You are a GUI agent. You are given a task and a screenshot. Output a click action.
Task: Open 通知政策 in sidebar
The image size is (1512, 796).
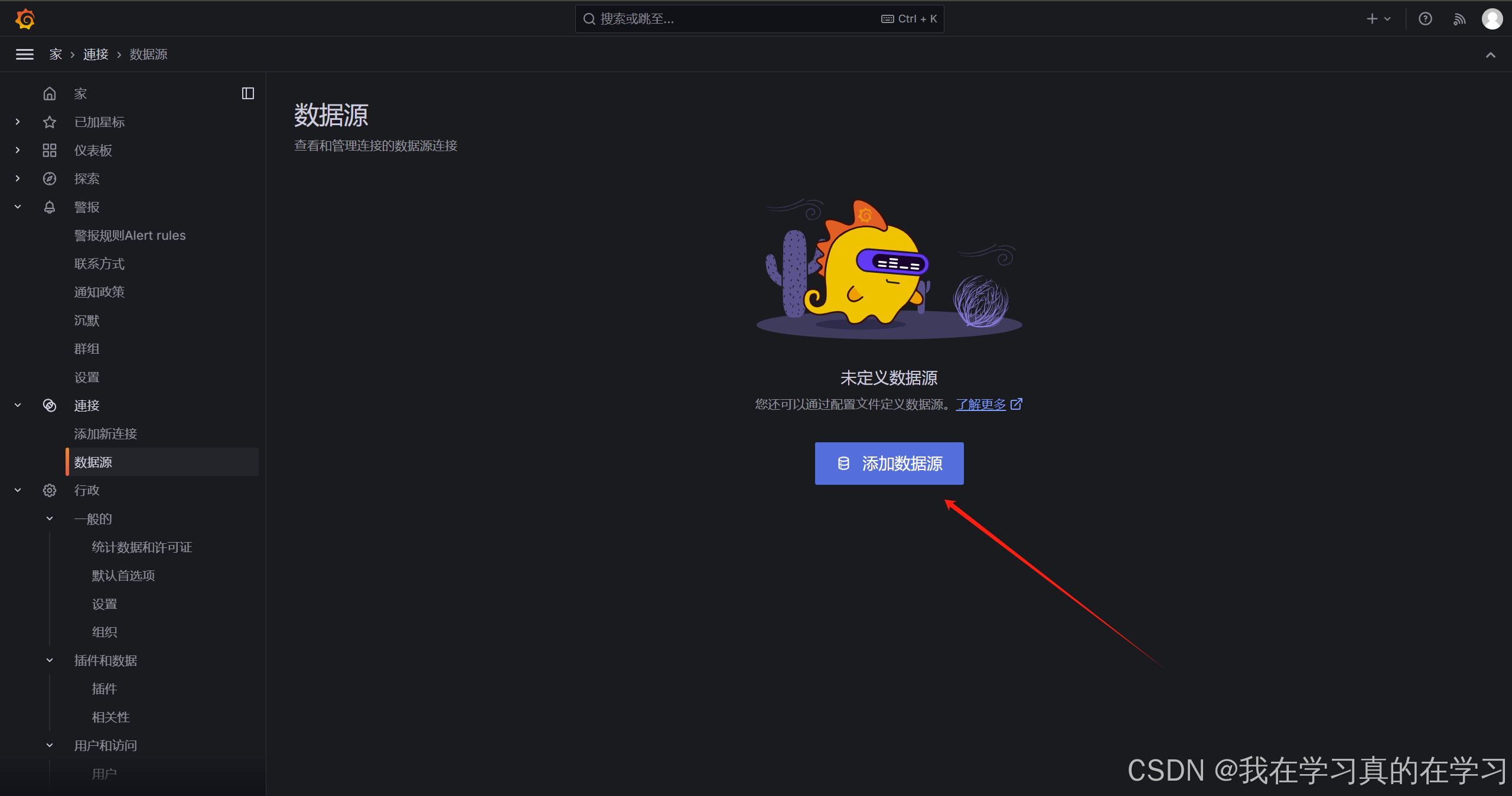(x=99, y=292)
